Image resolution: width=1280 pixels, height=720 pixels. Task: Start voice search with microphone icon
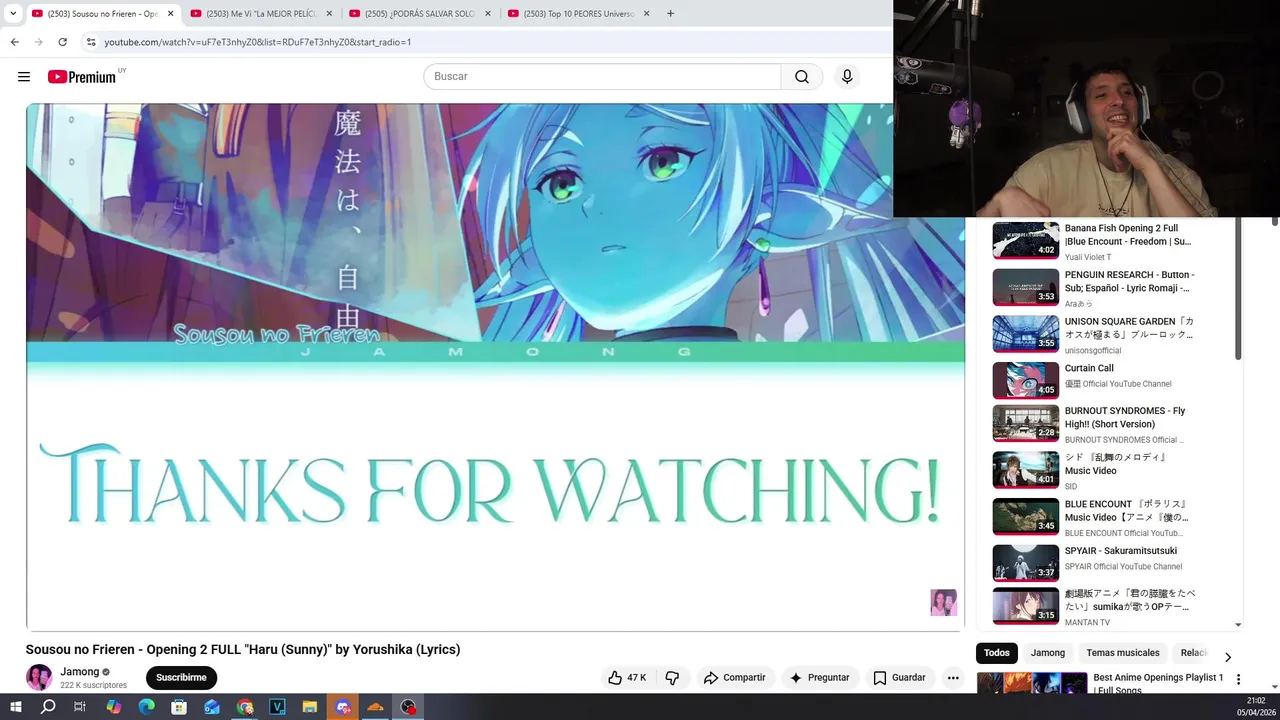pyautogui.click(x=847, y=77)
